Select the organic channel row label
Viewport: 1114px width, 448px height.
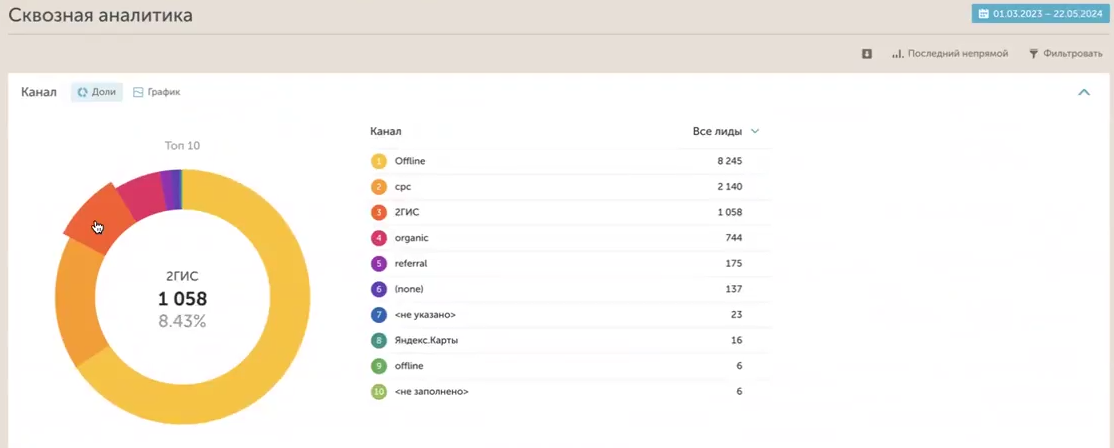(411, 238)
